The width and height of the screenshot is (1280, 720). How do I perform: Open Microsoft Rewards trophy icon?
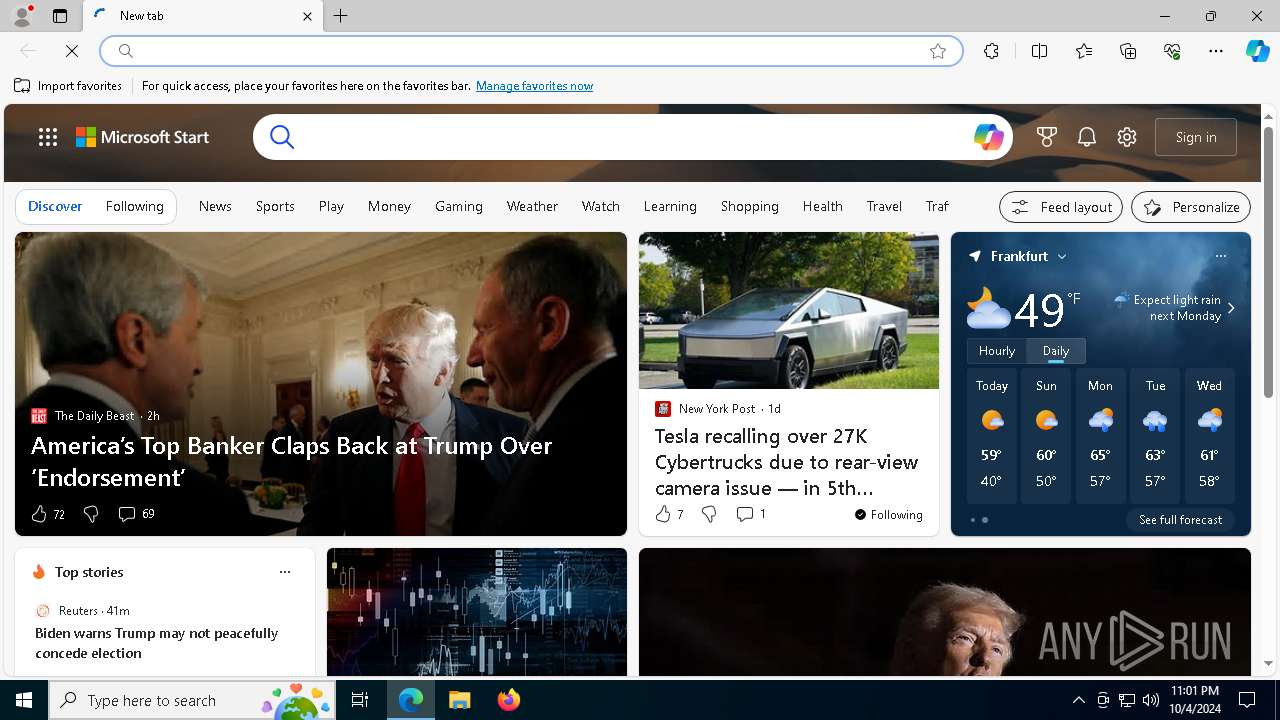coord(1047,137)
